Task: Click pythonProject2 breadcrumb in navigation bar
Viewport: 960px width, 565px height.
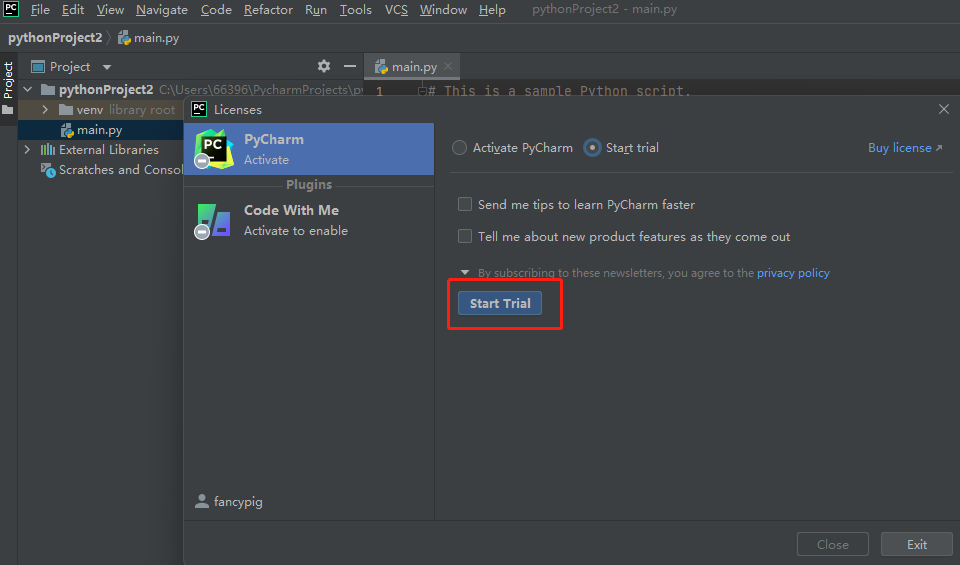Action: point(55,38)
